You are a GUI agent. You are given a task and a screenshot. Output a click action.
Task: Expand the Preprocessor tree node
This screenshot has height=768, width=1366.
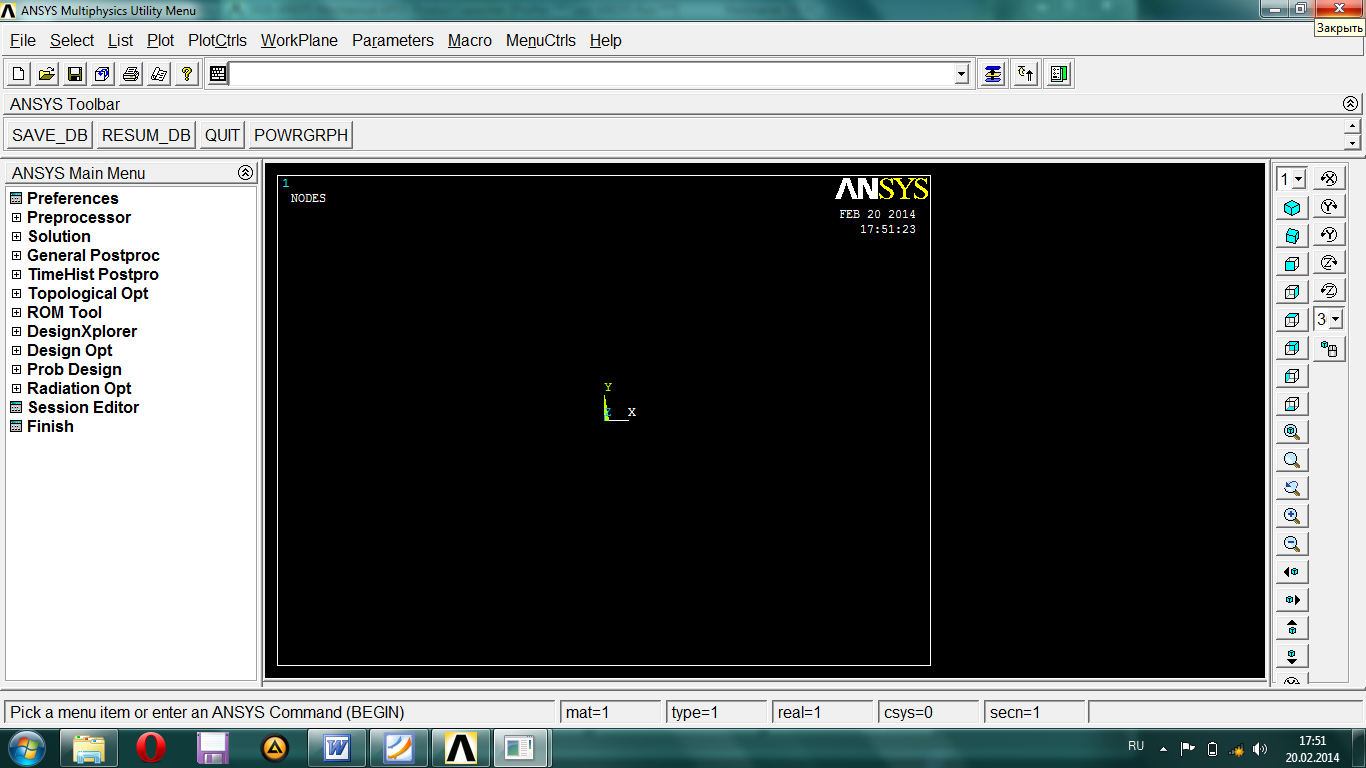16,218
